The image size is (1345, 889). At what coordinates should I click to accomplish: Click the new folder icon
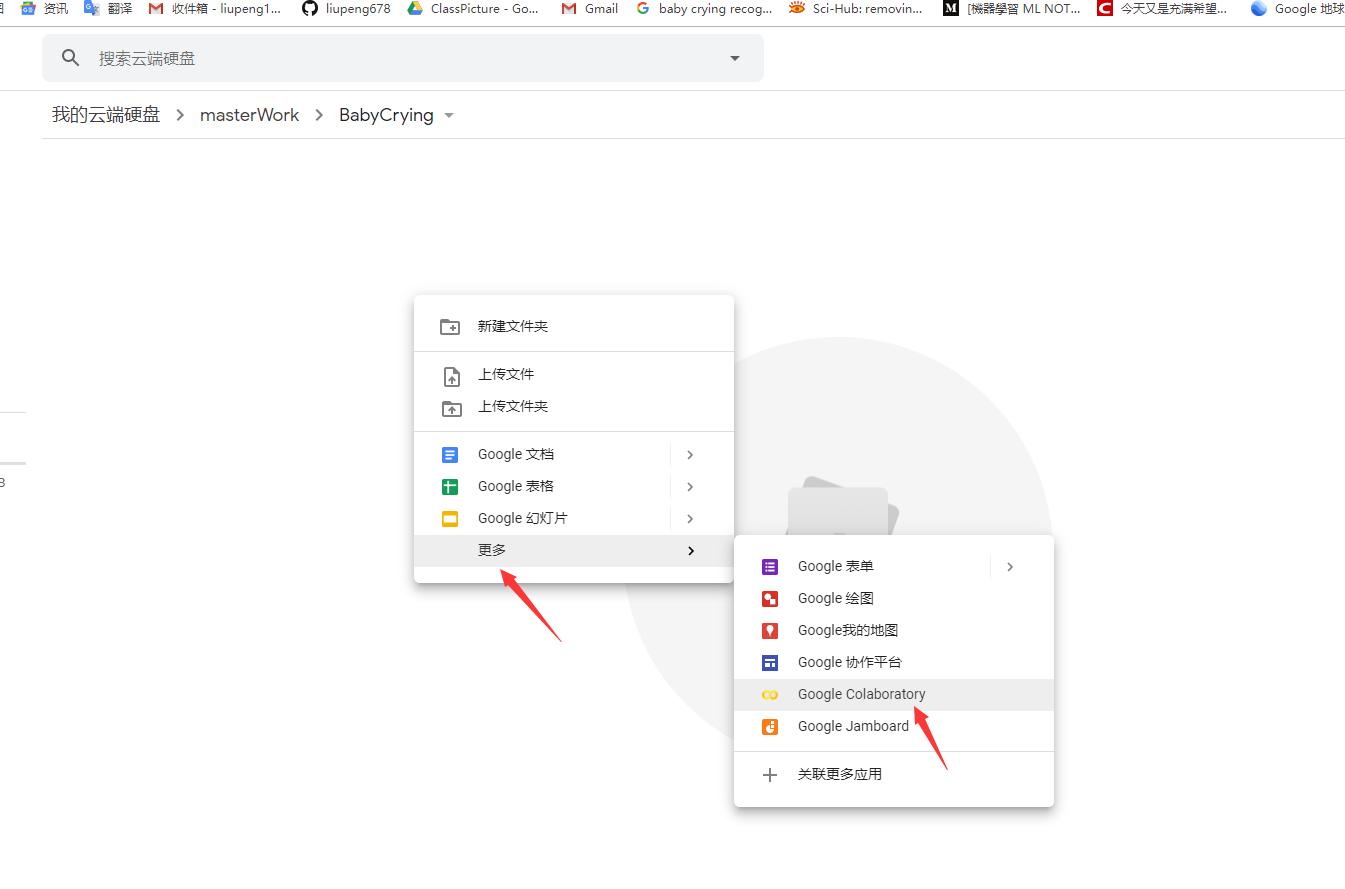pyautogui.click(x=450, y=326)
